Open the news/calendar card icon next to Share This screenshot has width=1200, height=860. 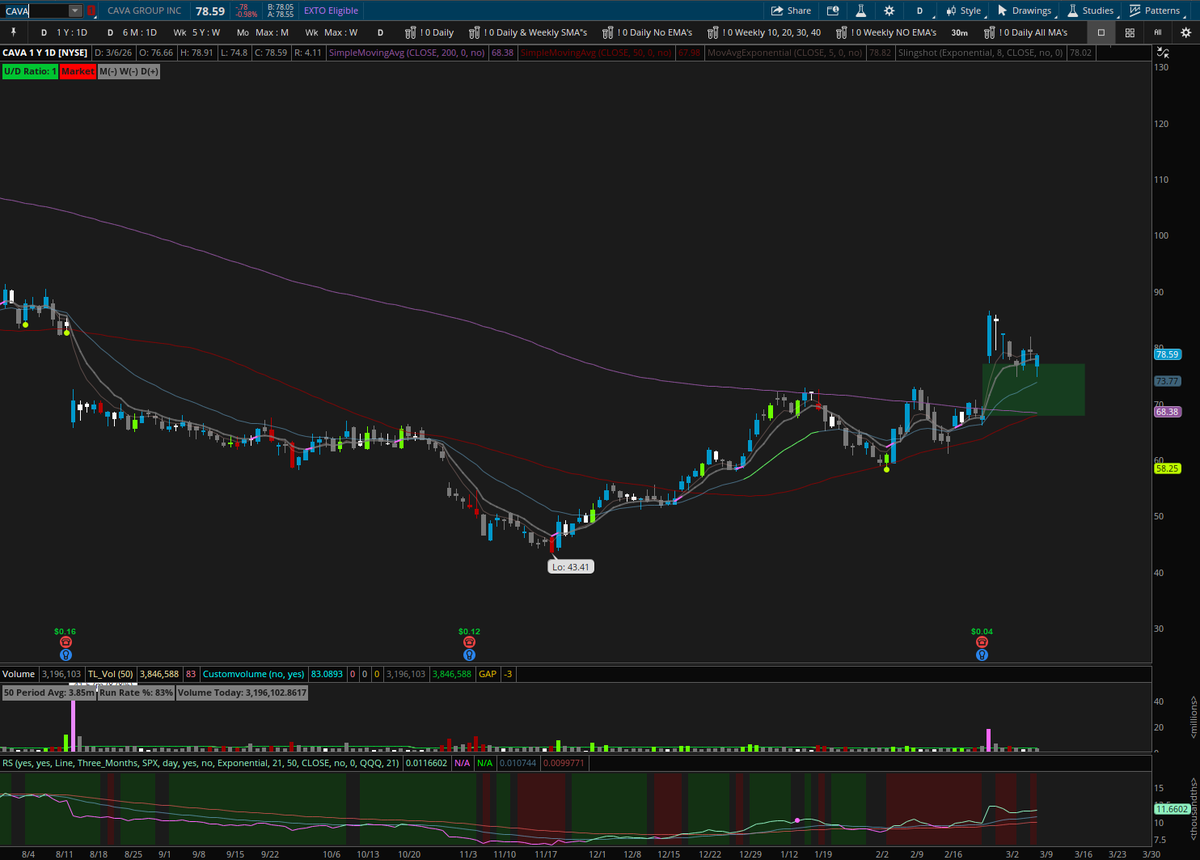coord(834,10)
